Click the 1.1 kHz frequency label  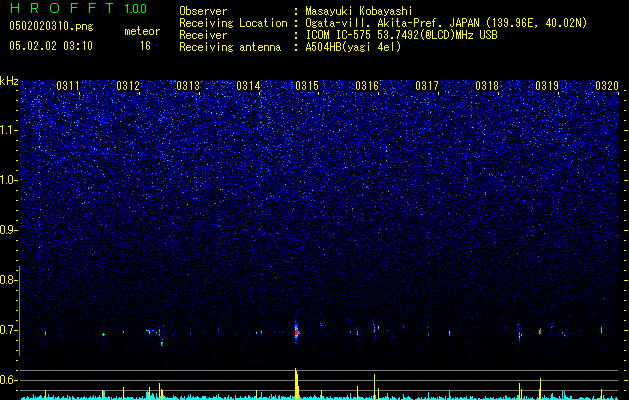click(x=8, y=130)
